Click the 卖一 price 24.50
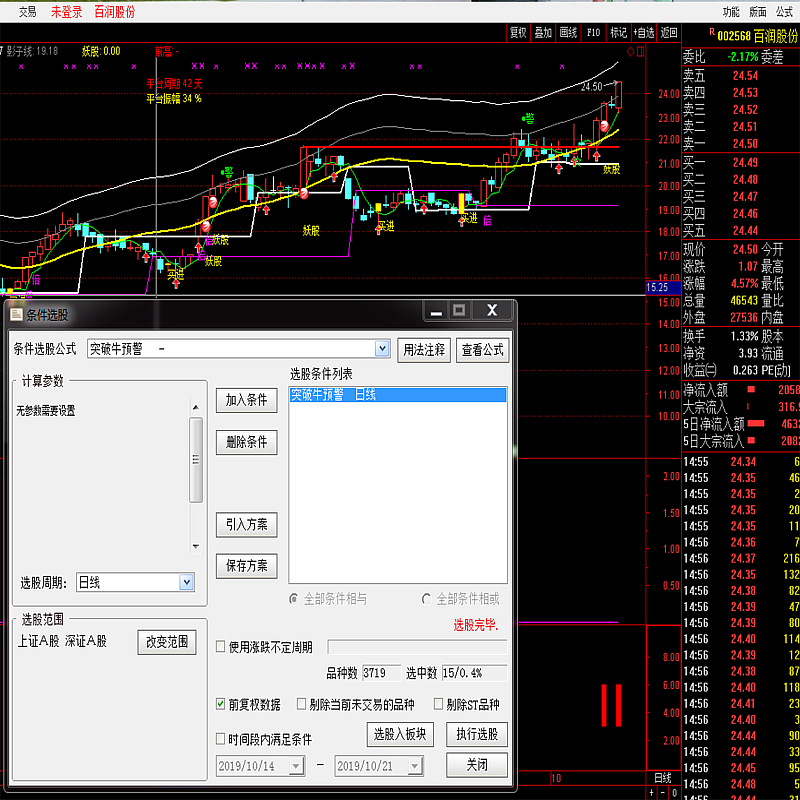This screenshot has width=800, height=800. (x=745, y=144)
